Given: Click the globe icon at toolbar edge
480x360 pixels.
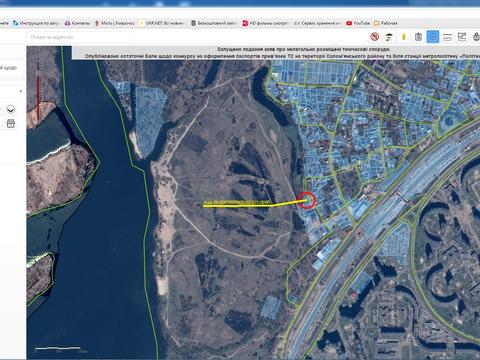Looking at the screenshot, I should [476, 37].
